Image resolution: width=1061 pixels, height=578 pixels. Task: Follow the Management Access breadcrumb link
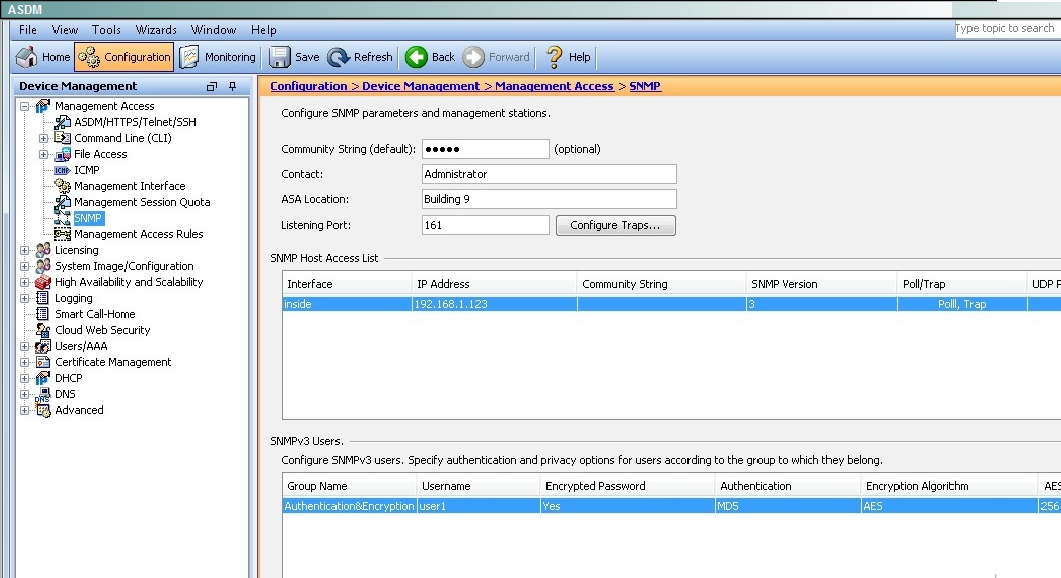click(x=554, y=86)
